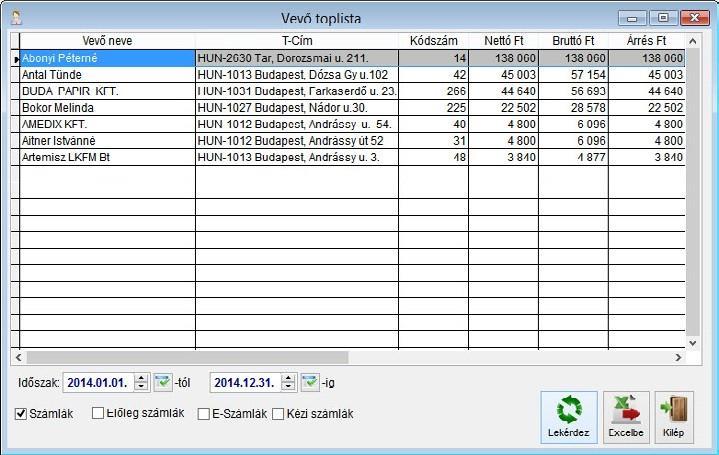719x455 pixels.
Task: Click the T-Cím column header
Action: (297, 41)
